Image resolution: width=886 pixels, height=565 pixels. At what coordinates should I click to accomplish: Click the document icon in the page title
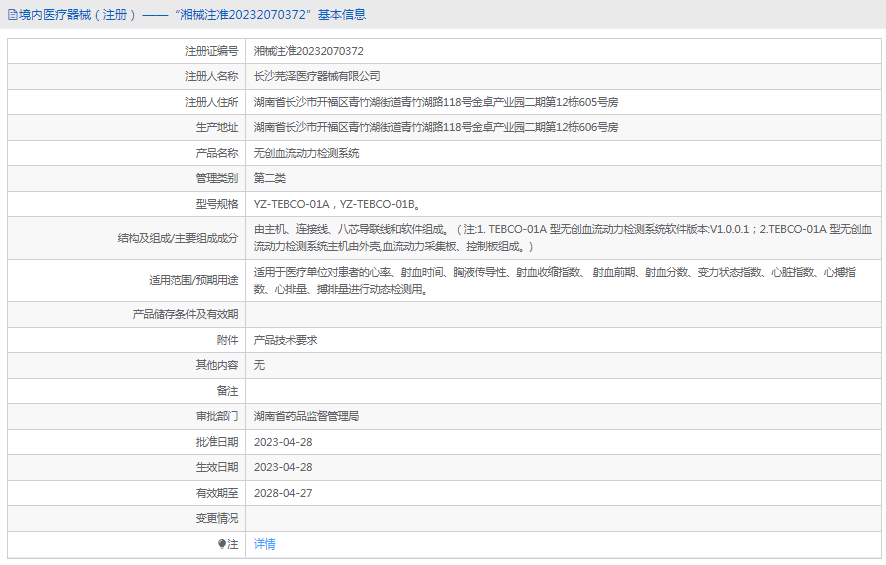click(x=12, y=15)
